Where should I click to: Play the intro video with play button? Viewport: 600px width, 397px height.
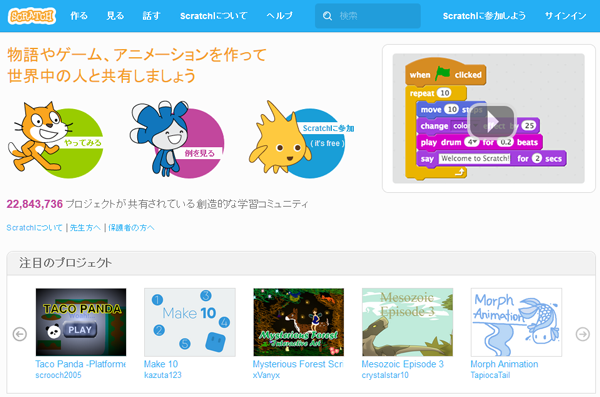click(492, 121)
